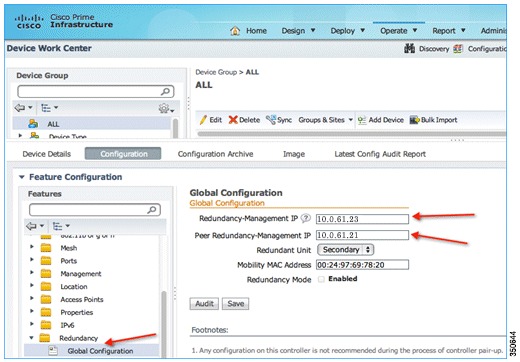Open the Redundant Unit Secondary dropdown
The width and height of the screenshot is (520, 362).
(x=346, y=250)
